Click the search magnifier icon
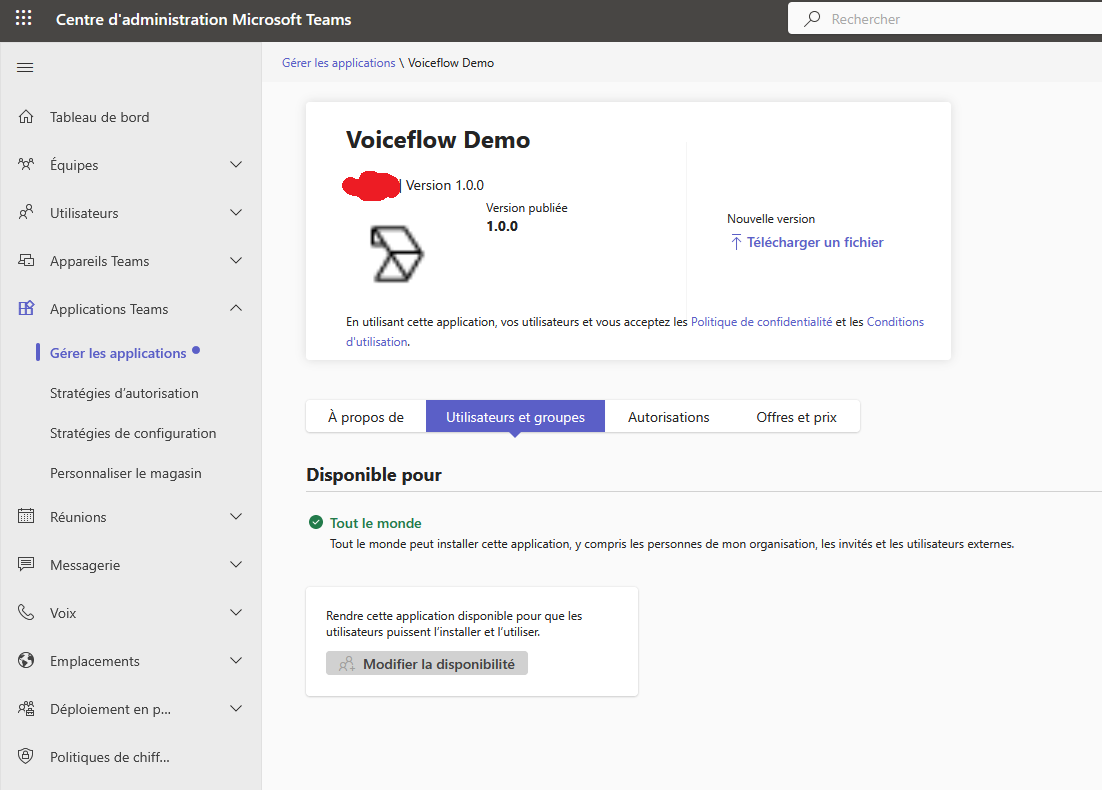Viewport: 1102px width, 790px height. click(812, 19)
